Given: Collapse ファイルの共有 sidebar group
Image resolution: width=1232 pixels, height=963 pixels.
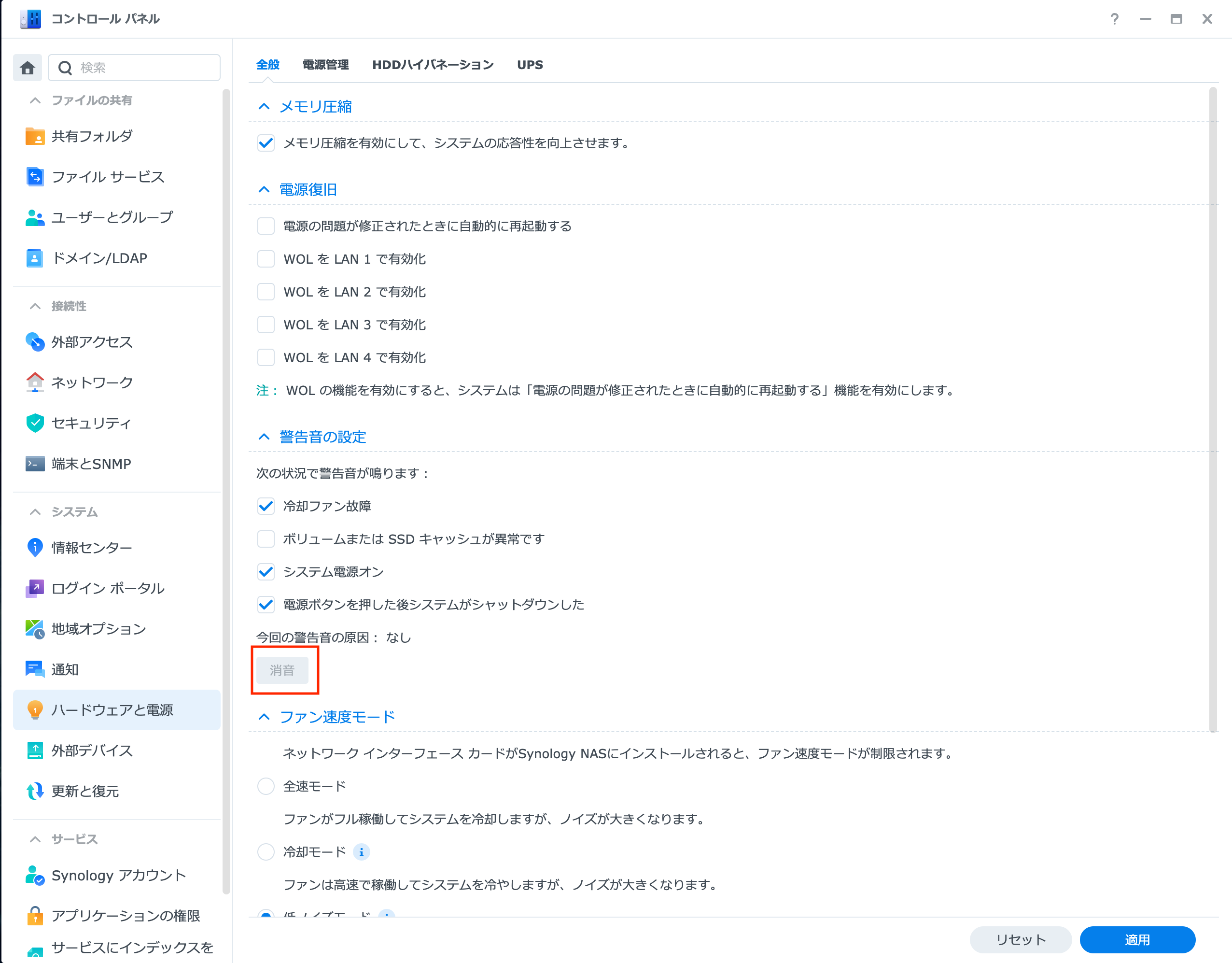Looking at the screenshot, I should (35, 100).
